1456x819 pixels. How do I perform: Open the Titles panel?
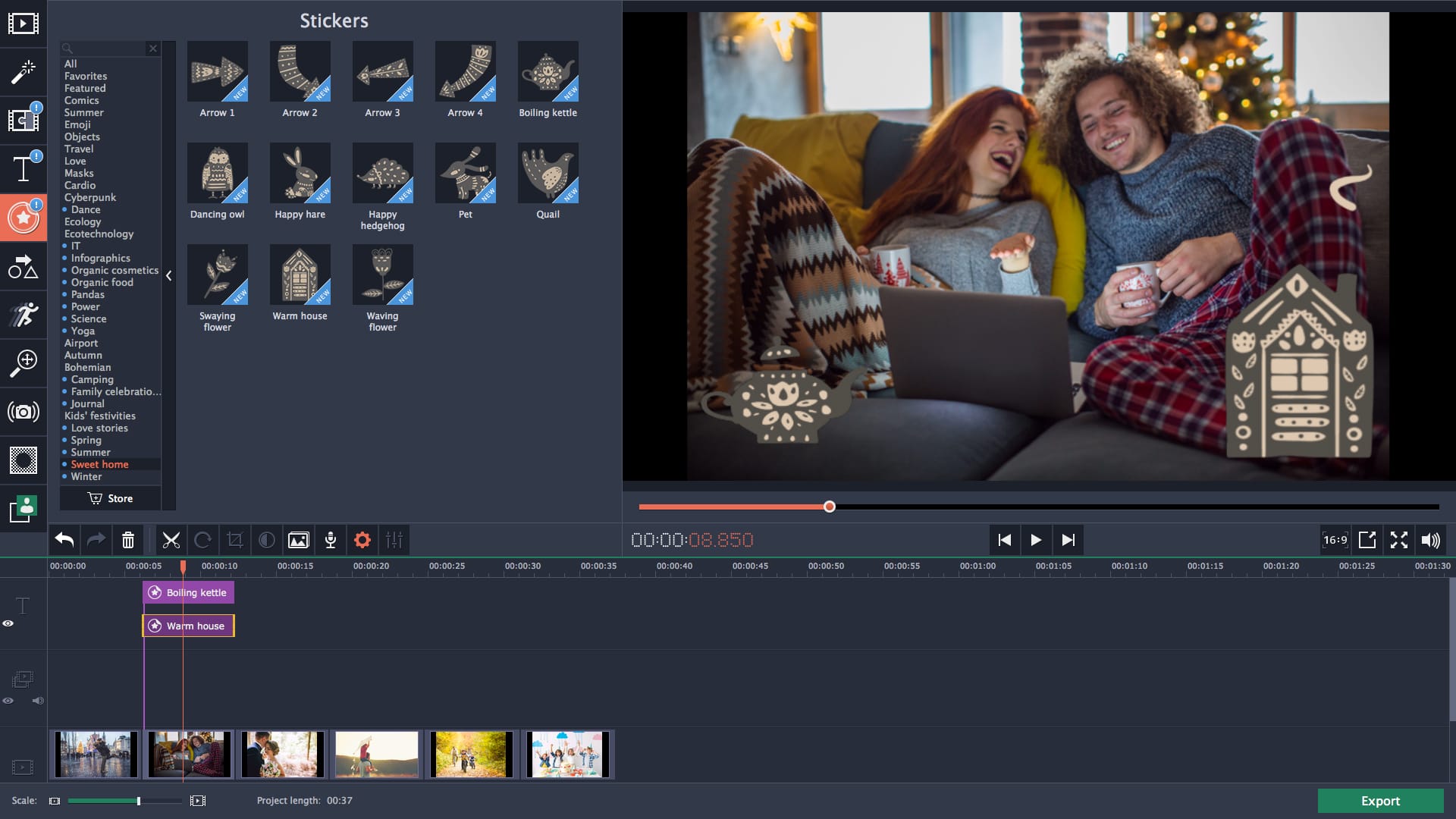click(24, 168)
